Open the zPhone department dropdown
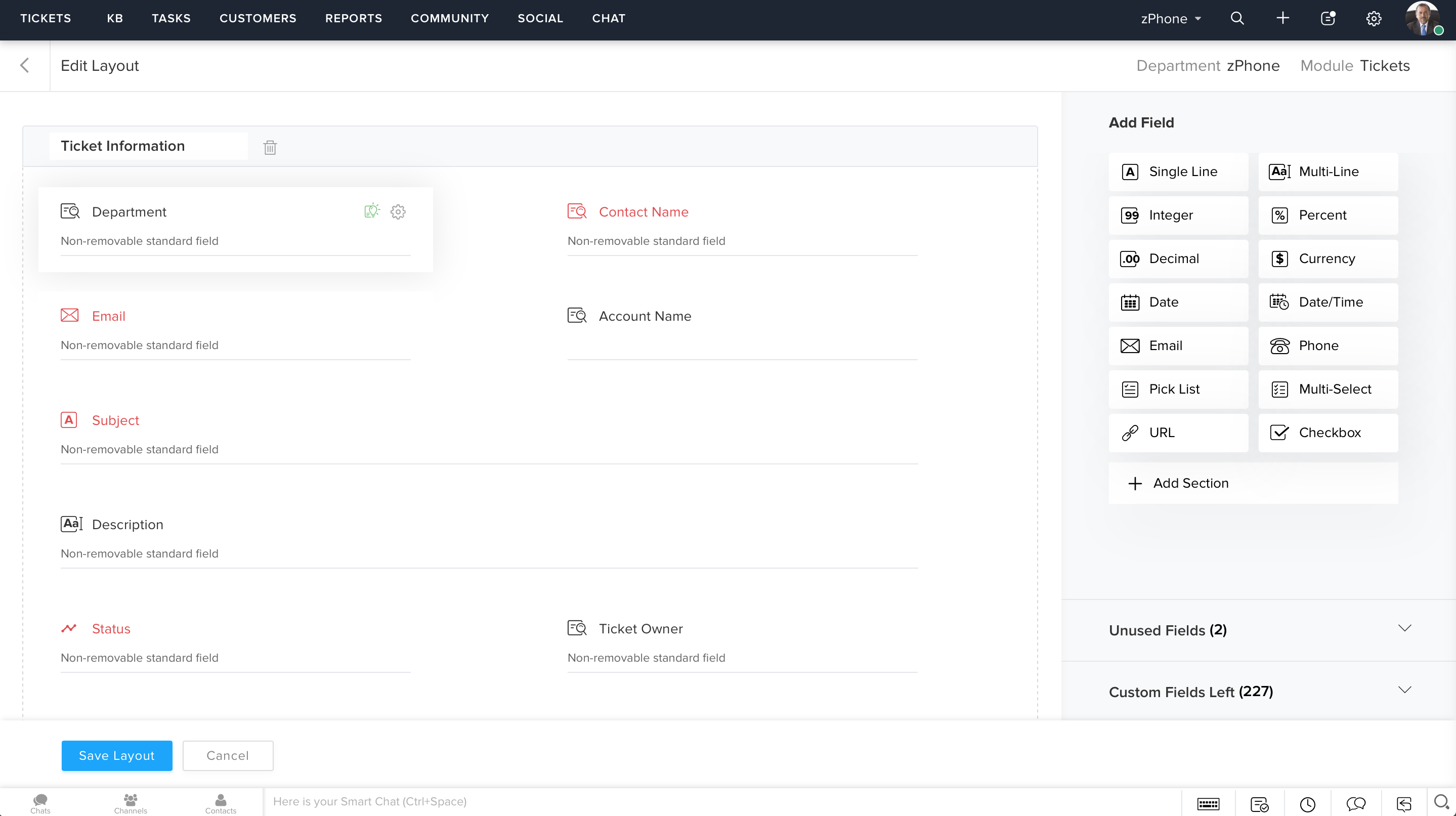 point(1171,19)
